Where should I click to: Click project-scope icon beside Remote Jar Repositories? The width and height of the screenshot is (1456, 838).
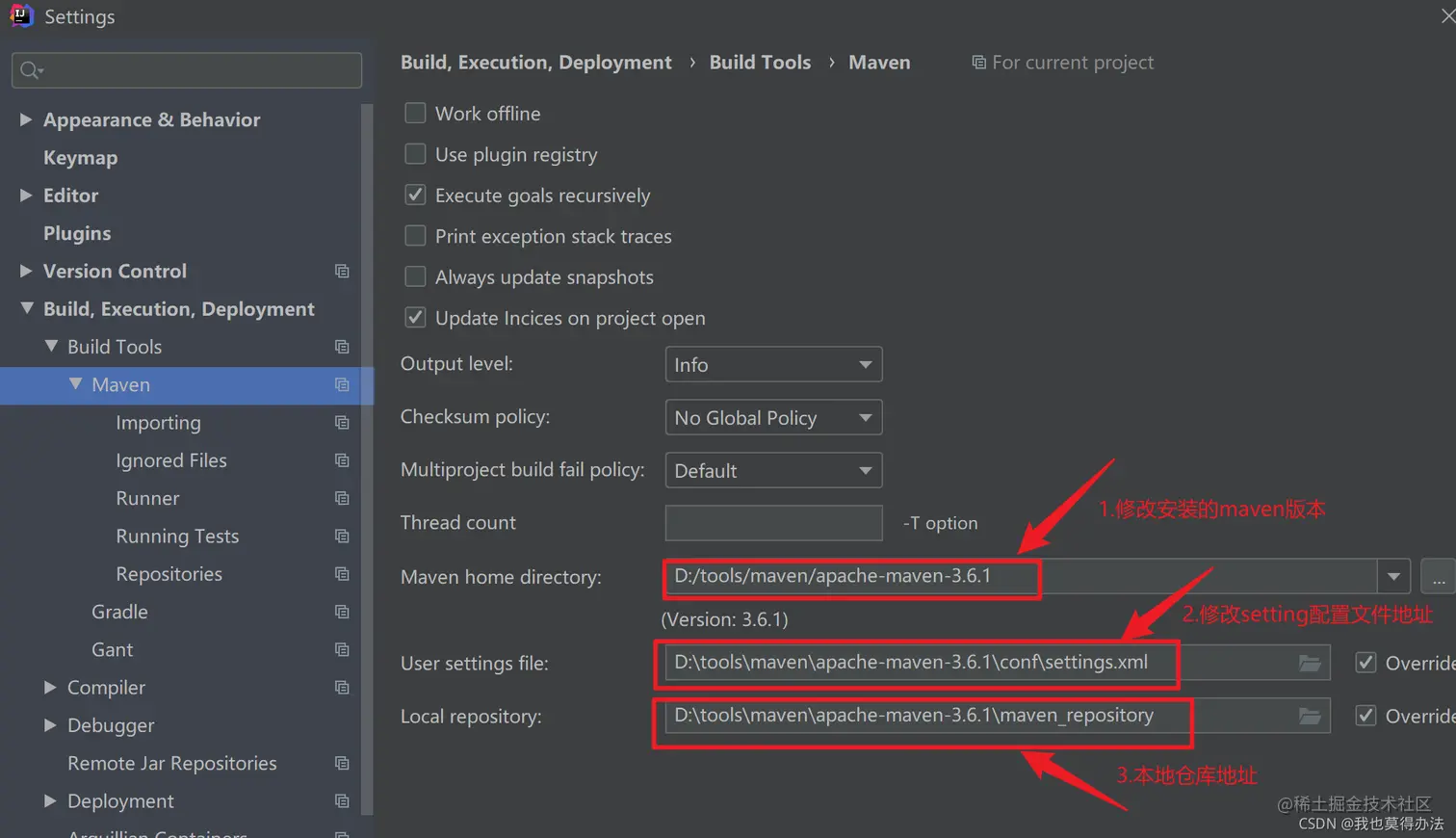342,763
